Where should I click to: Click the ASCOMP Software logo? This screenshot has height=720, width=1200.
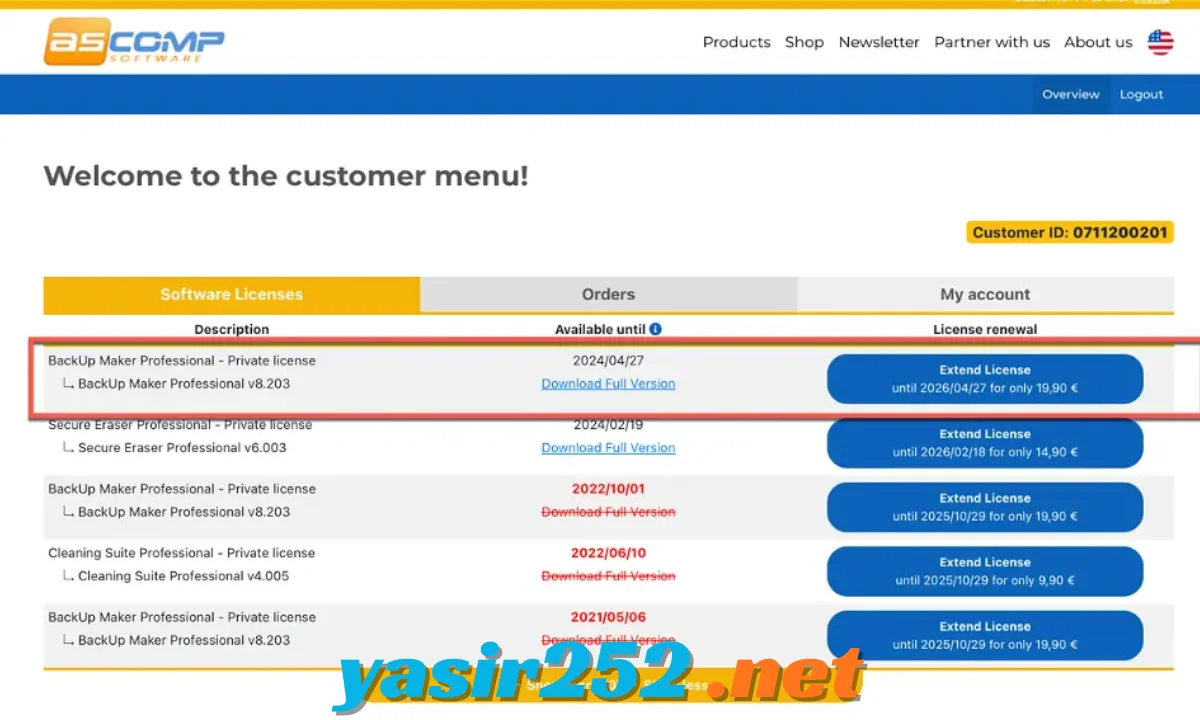click(134, 42)
